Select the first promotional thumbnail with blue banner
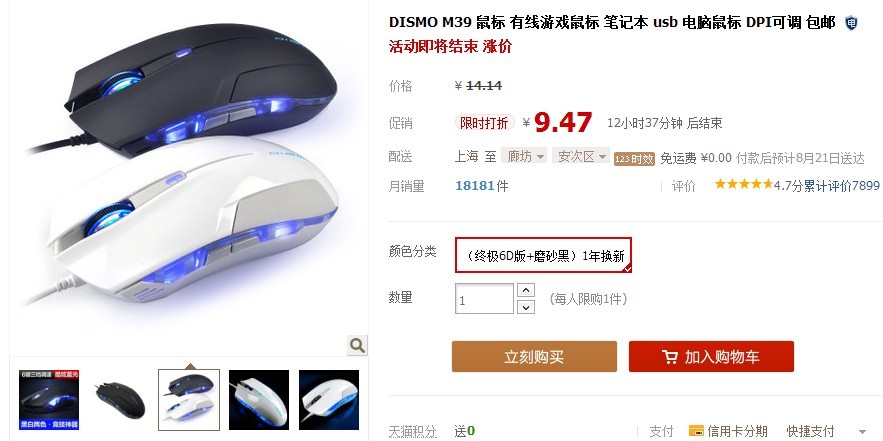 [49, 400]
